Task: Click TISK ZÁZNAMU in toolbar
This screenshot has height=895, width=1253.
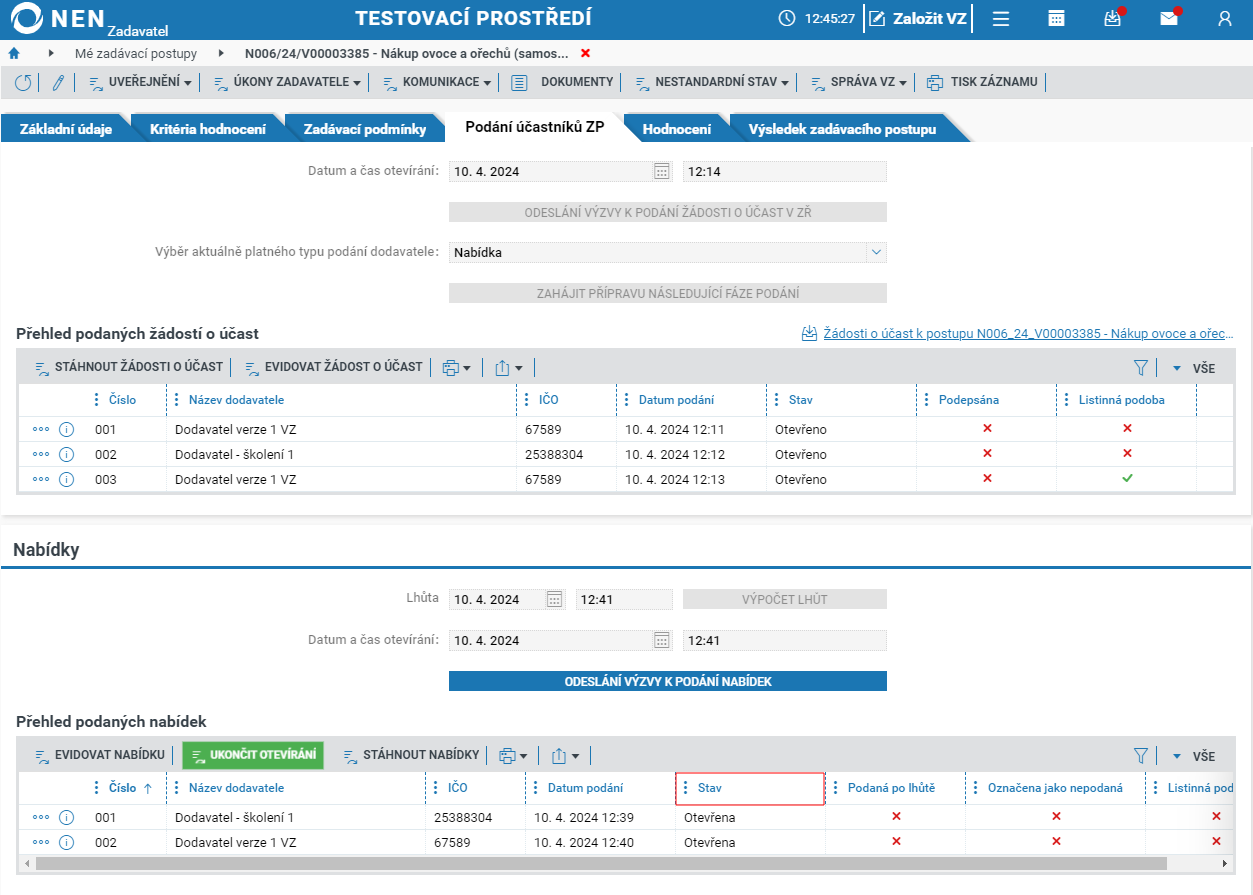Action: click(982, 82)
